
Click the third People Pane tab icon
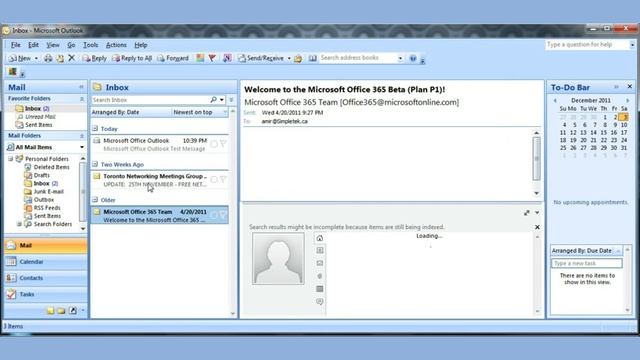click(x=320, y=263)
